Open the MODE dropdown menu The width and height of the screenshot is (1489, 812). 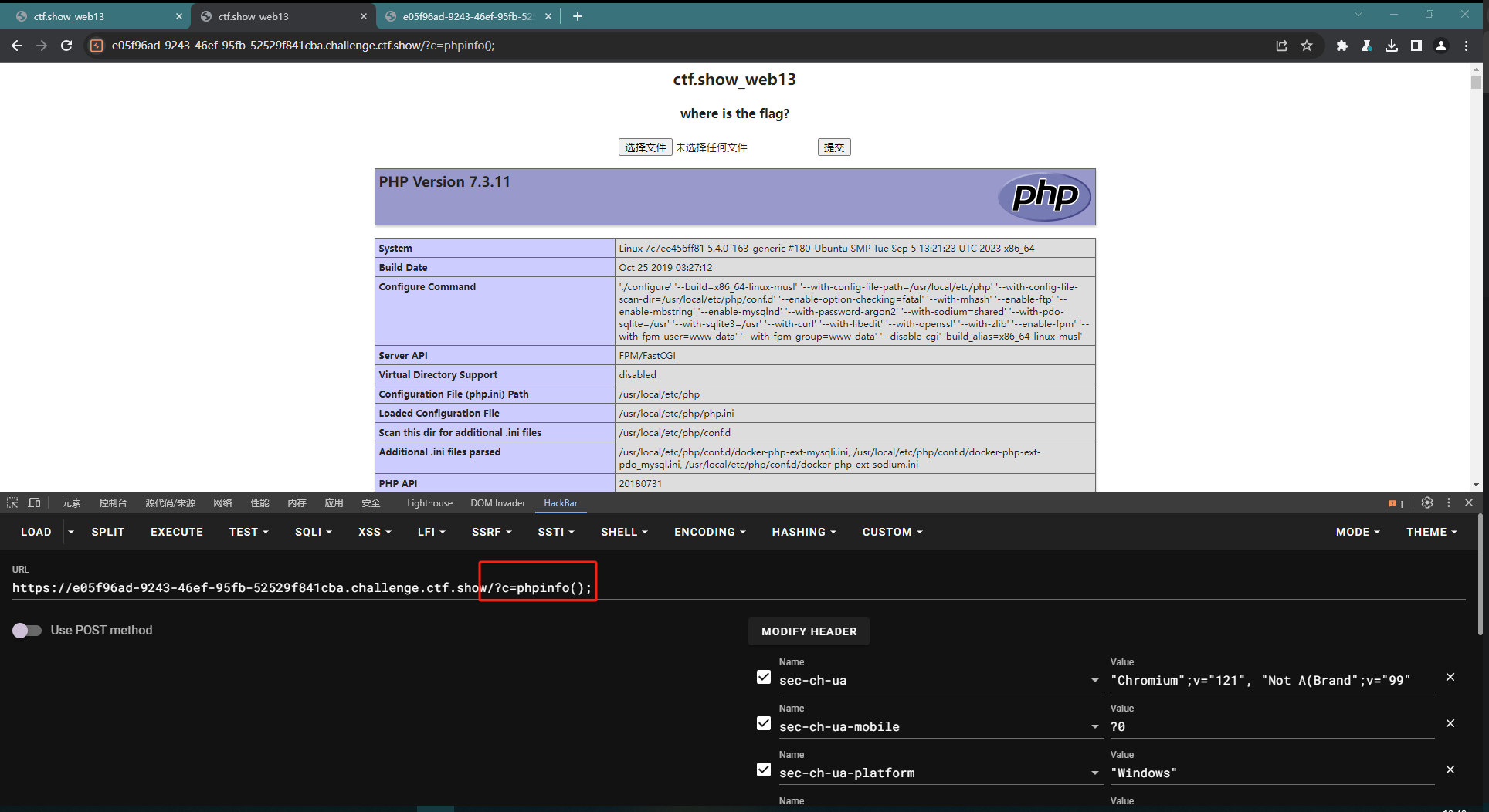tap(1358, 532)
